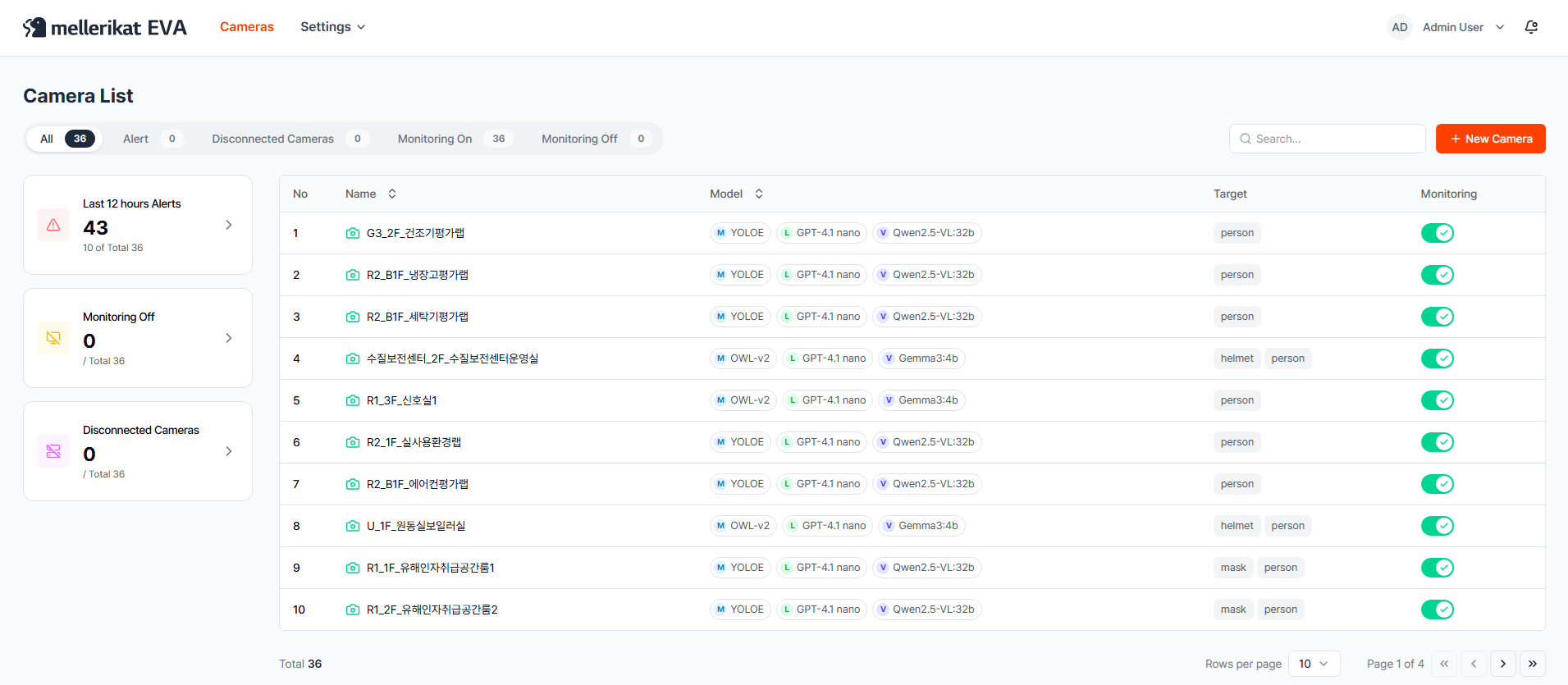Click GPT-4.1 nano badge in row 5
Image resolution: width=1568 pixels, height=685 pixels.
click(827, 400)
